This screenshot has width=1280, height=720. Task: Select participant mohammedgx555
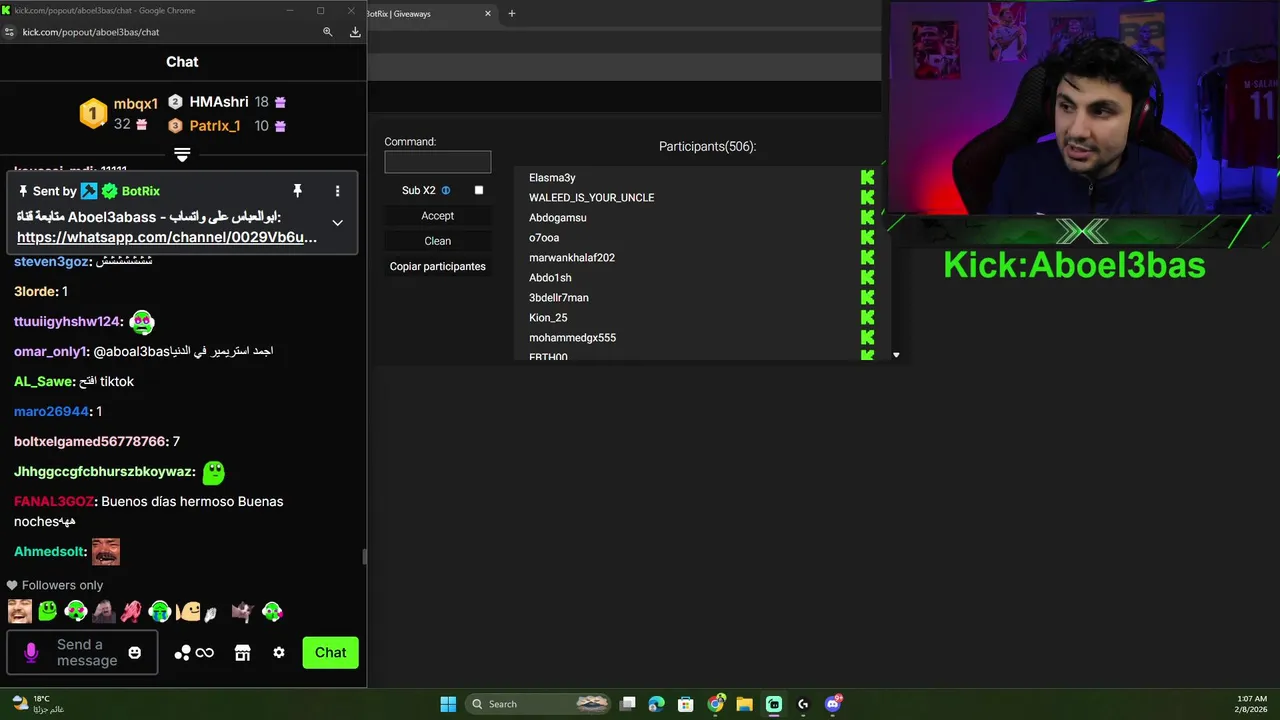[572, 338]
